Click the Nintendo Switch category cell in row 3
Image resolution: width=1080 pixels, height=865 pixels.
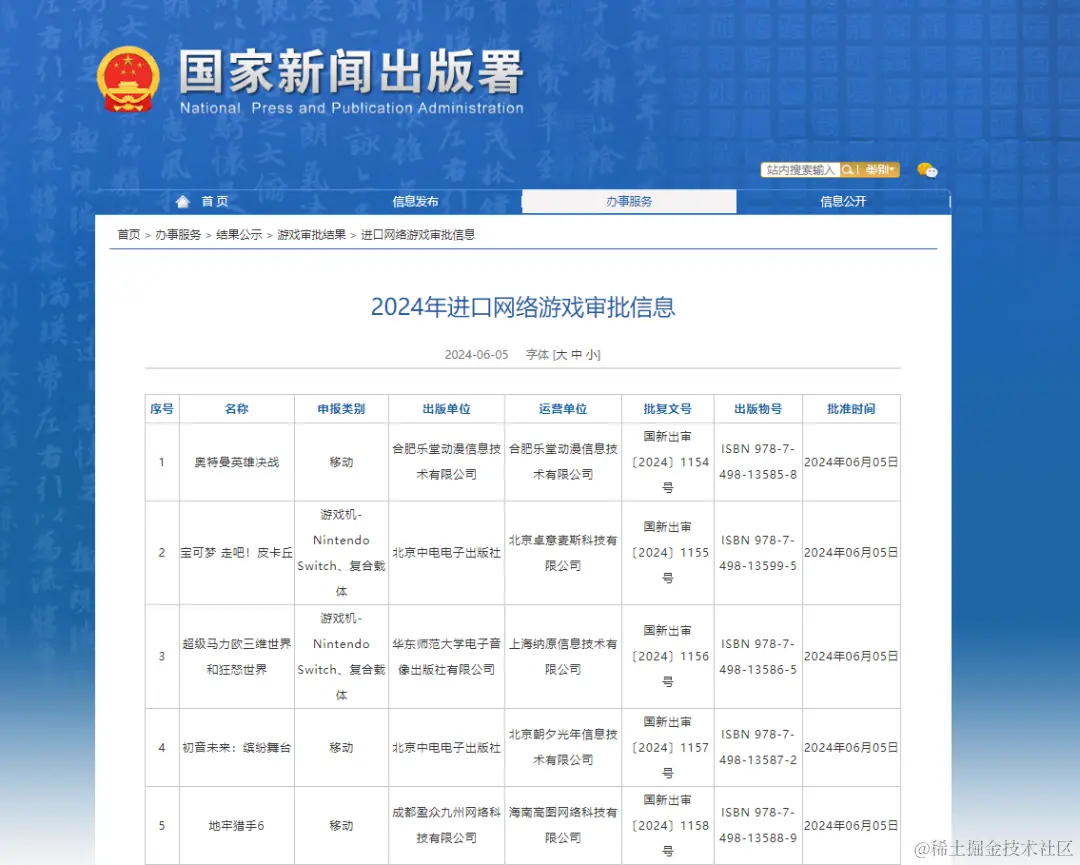[341, 656]
